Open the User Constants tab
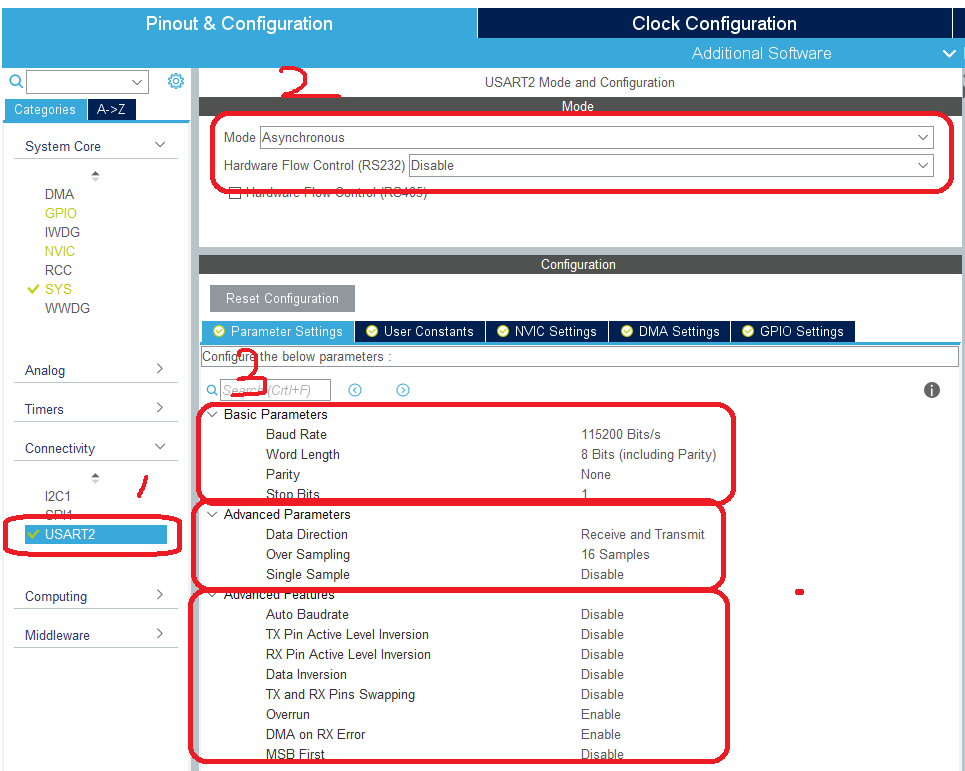 [x=420, y=332]
